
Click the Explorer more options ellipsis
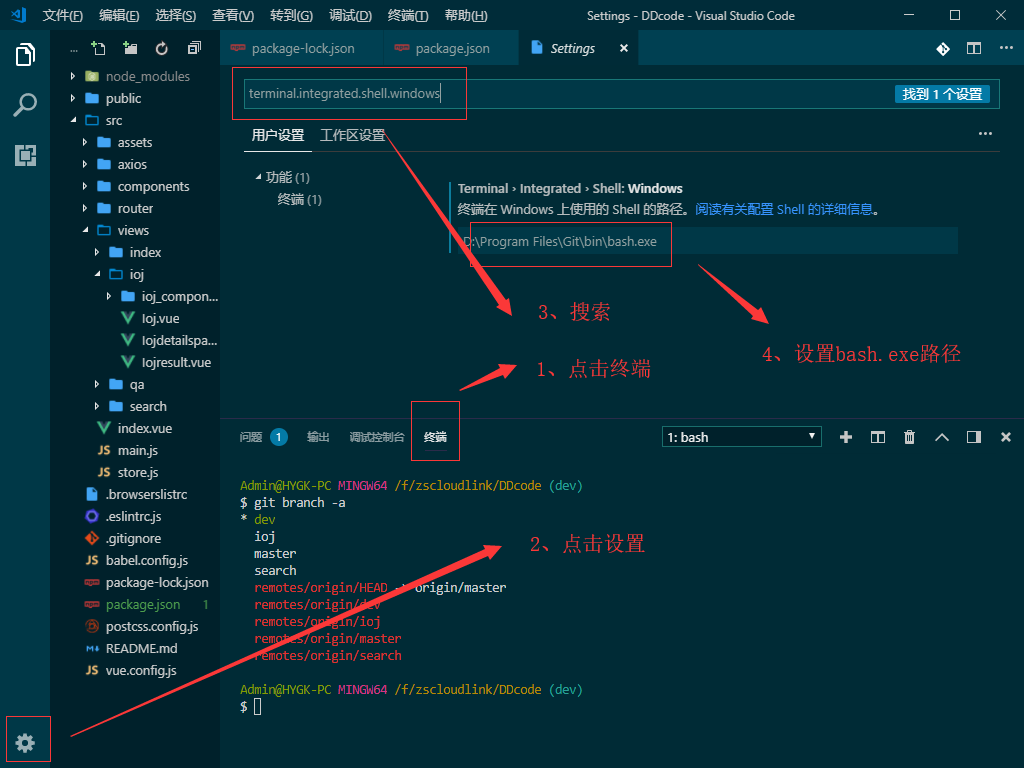(74, 50)
